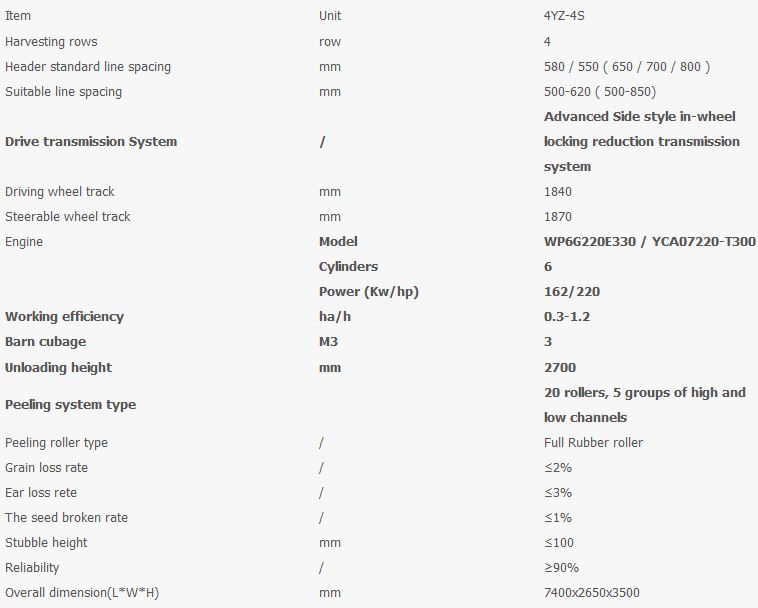Click the "Item" column header cell
The height and width of the screenshot is (608, 758).
coord(18,16)
